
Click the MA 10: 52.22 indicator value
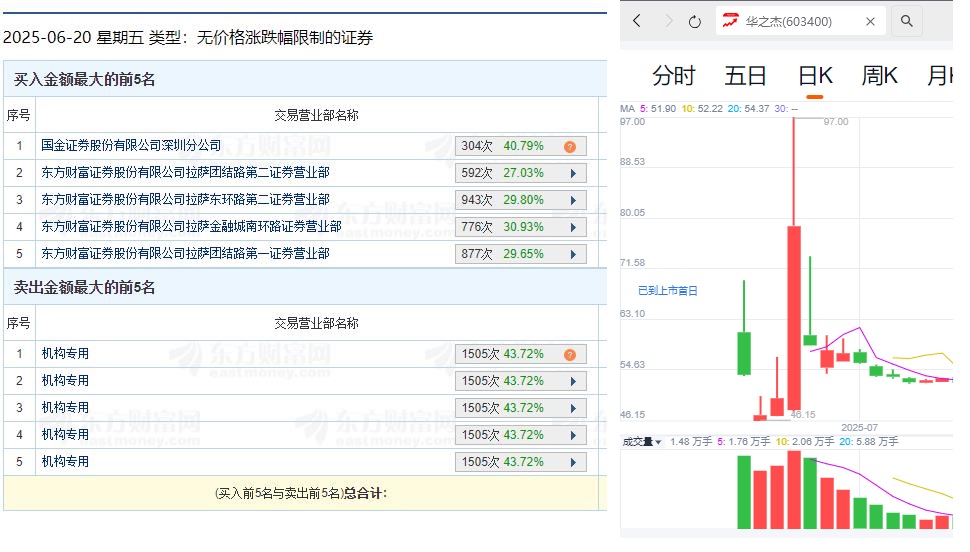coord(702,109)
